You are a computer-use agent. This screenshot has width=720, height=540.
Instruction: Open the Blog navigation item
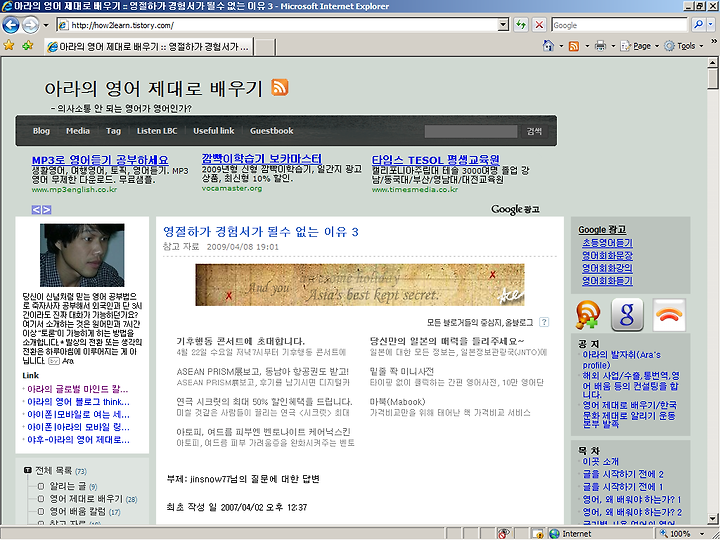[41, 131]
